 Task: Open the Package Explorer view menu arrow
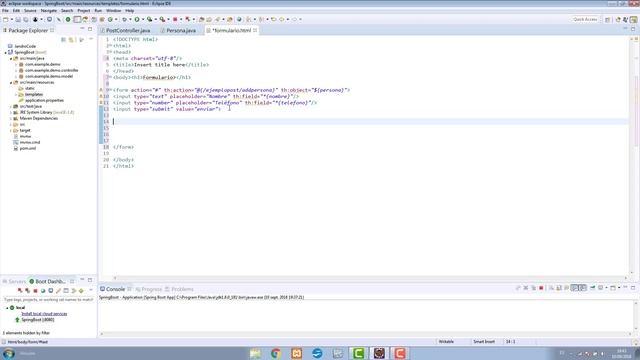pos(91,39)
